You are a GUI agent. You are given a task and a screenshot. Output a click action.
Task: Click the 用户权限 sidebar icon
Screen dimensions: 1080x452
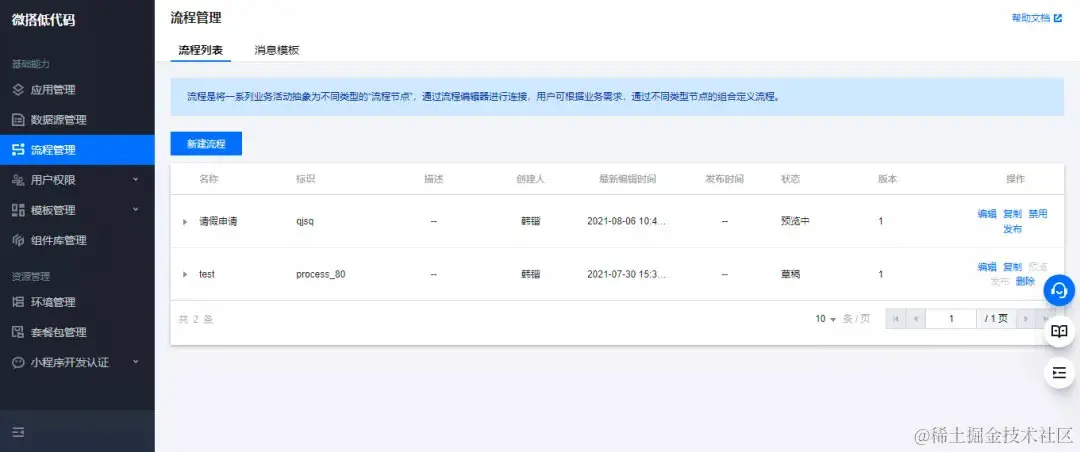[x=19, y=180]
